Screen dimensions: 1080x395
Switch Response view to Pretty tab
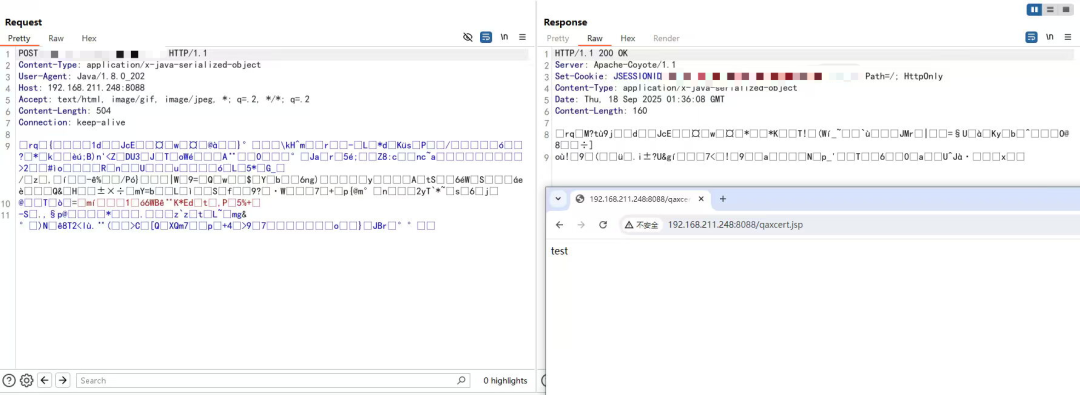coord(558,39)
